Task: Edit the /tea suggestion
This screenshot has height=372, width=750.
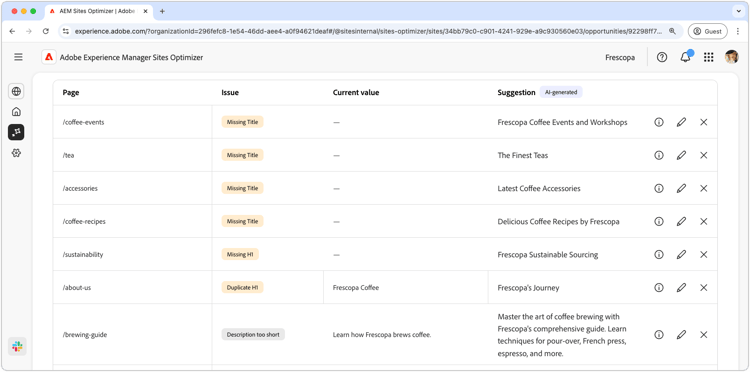Action: click(682, 155)
